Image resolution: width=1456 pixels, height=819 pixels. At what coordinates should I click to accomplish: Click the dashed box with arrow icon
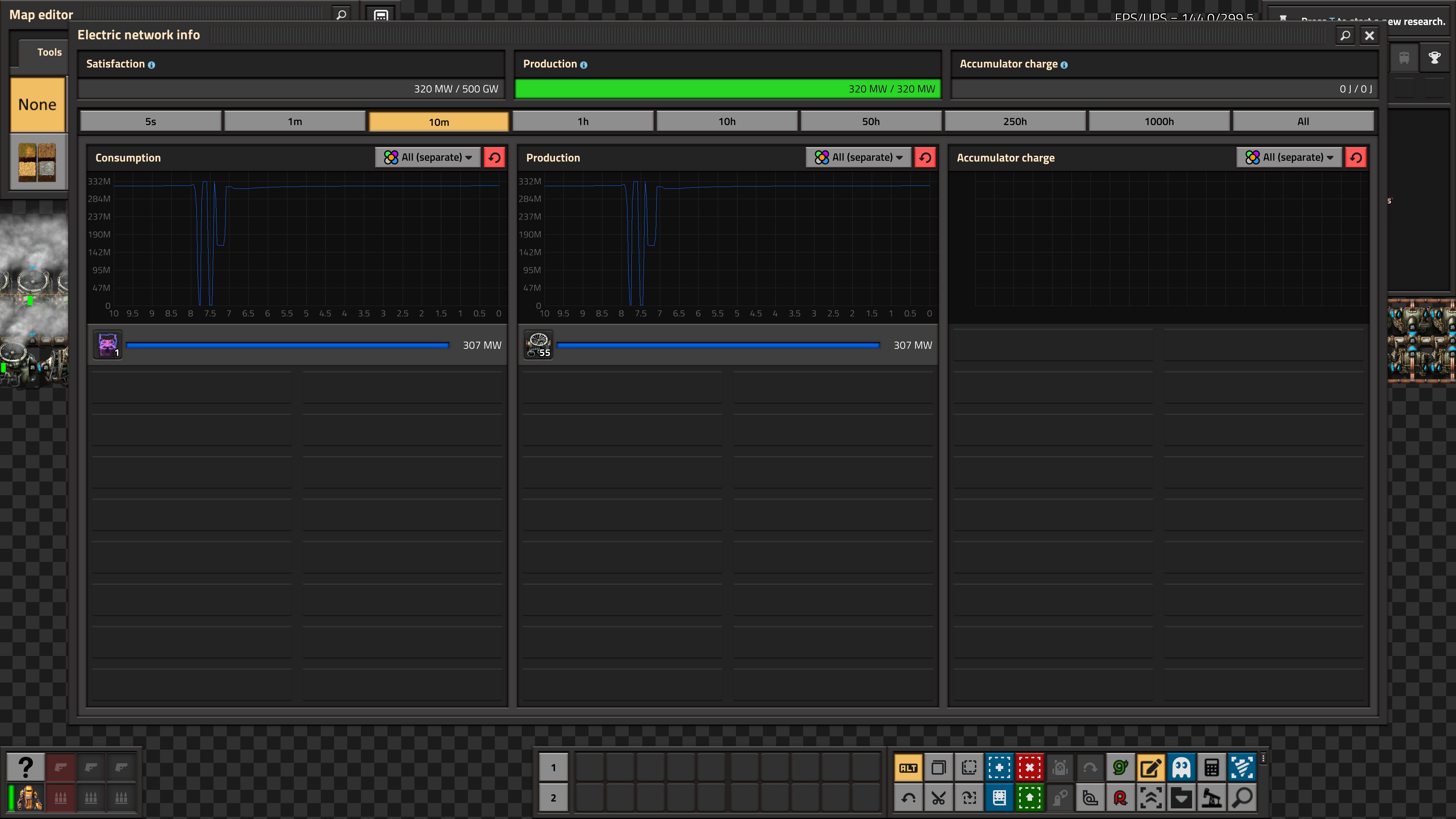coord(969,798)
